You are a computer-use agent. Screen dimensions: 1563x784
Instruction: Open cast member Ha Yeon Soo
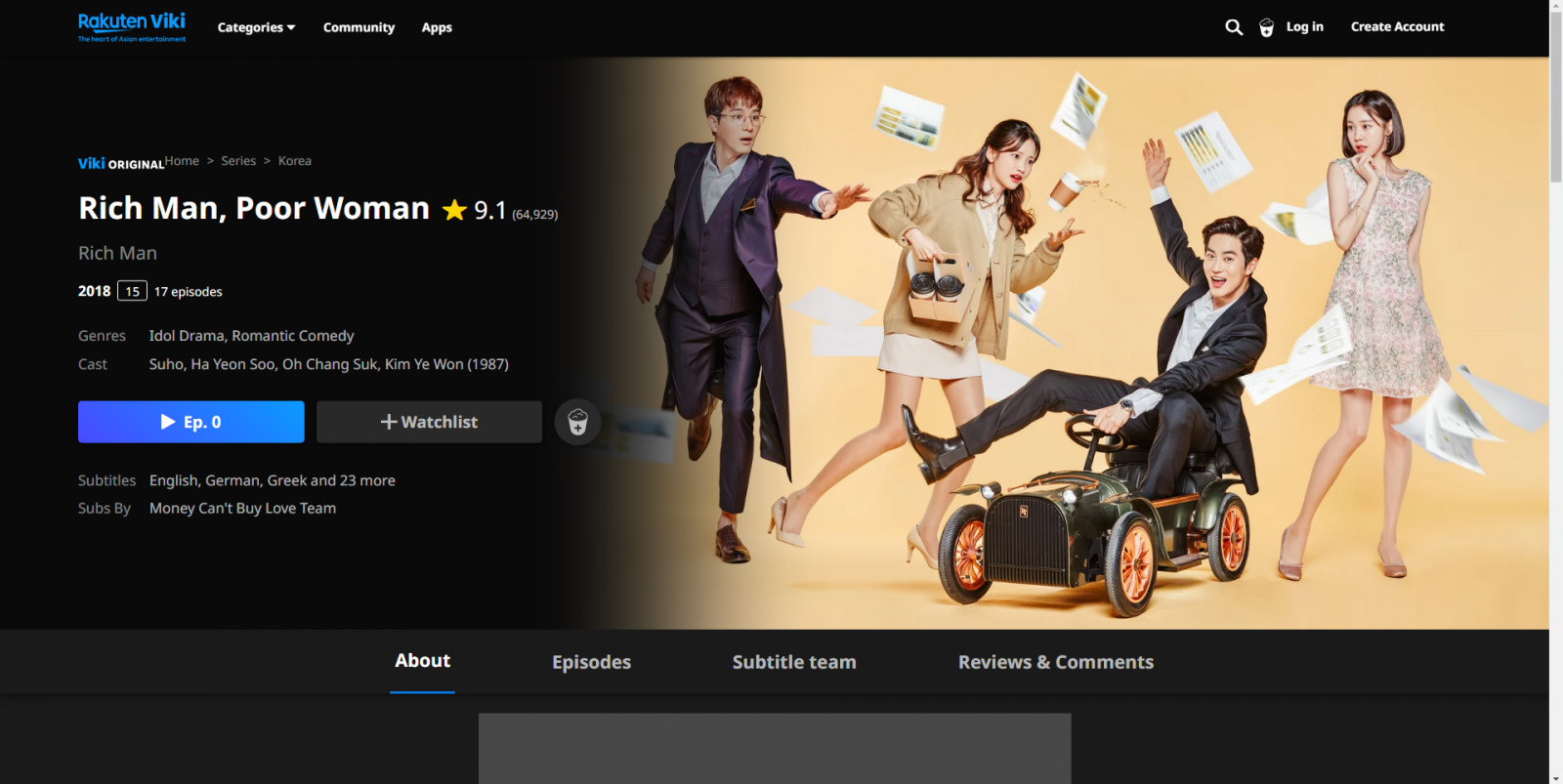point(233,364)
